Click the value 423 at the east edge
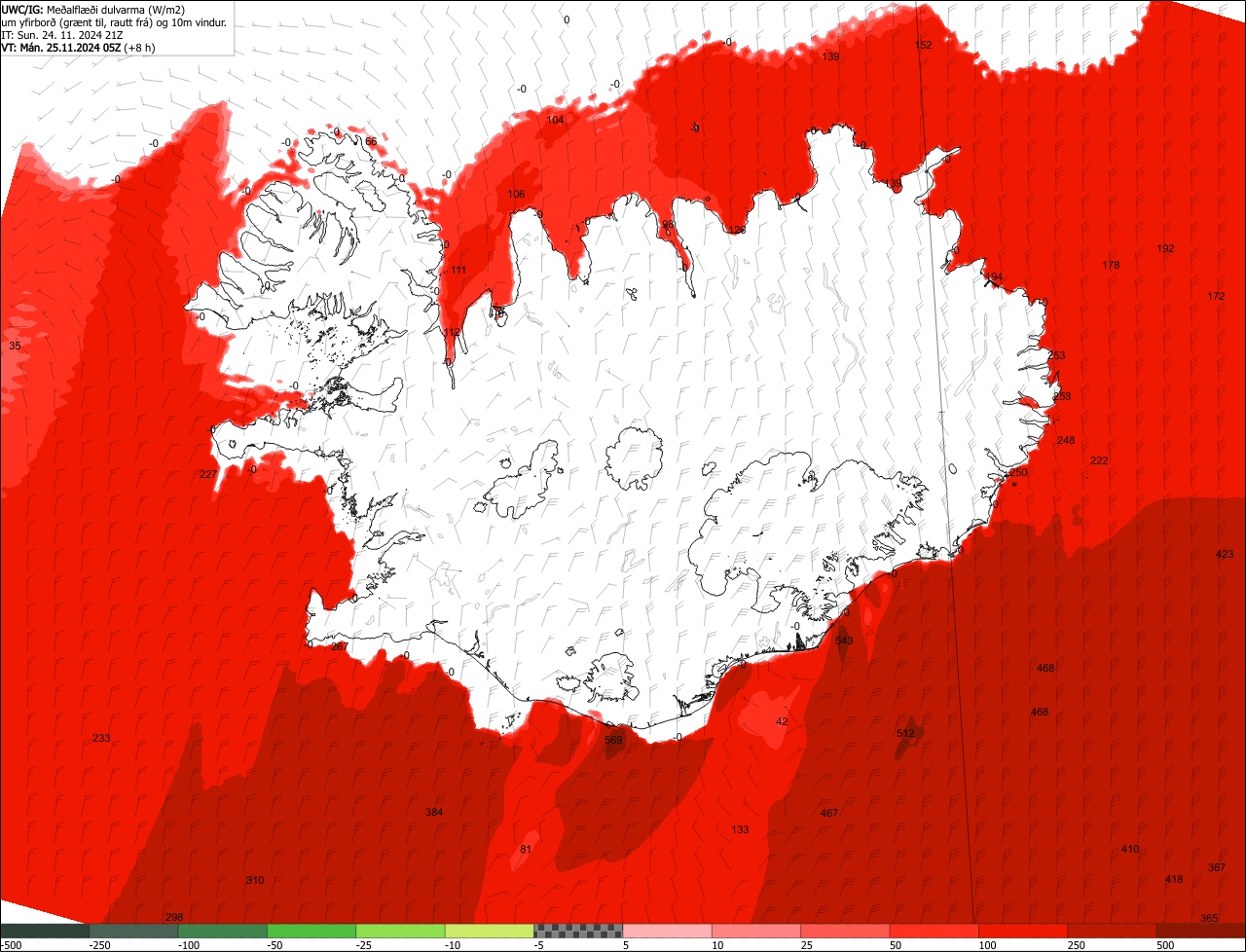Screen dimensions: 1246x952 tap(1225, 554)
